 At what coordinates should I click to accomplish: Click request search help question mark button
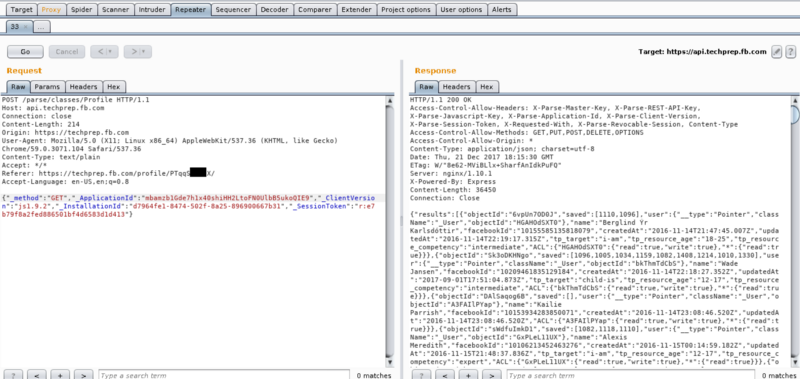13,375
